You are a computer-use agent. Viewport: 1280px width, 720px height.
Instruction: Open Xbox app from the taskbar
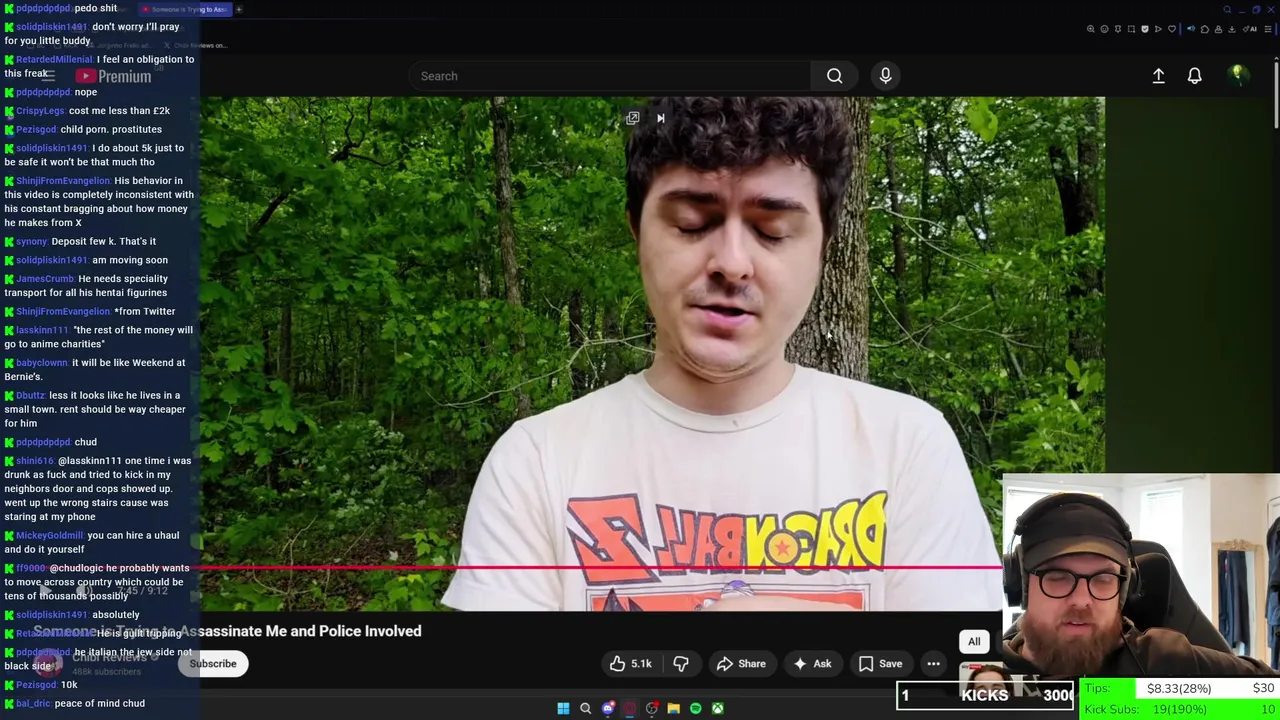(717, 708)
